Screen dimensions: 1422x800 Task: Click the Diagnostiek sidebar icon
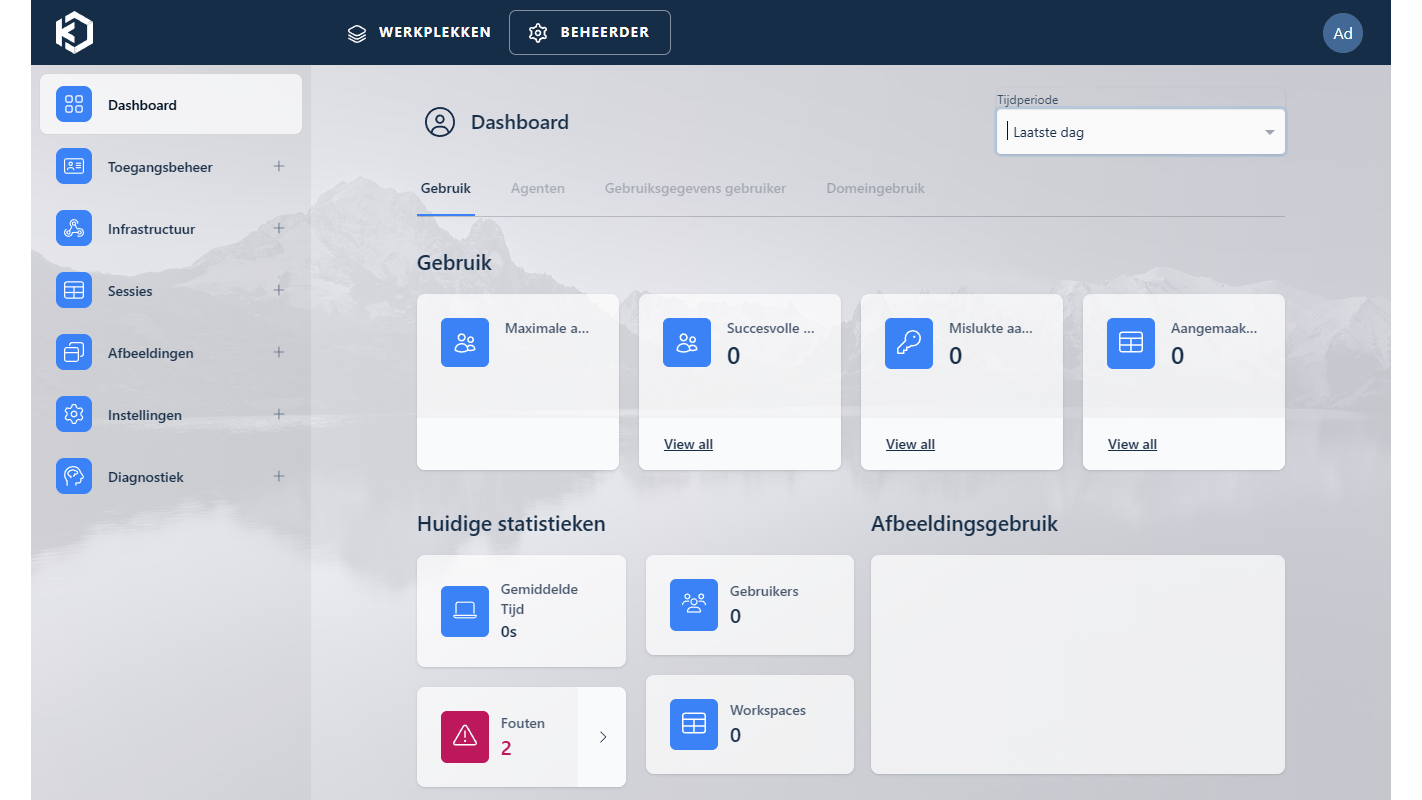[x=73, y=476]
